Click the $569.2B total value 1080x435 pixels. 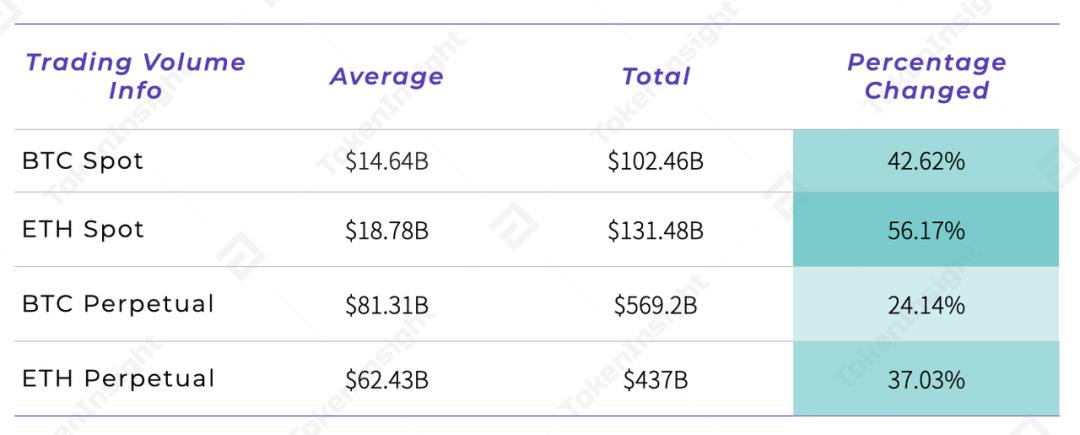click(655, 305)
